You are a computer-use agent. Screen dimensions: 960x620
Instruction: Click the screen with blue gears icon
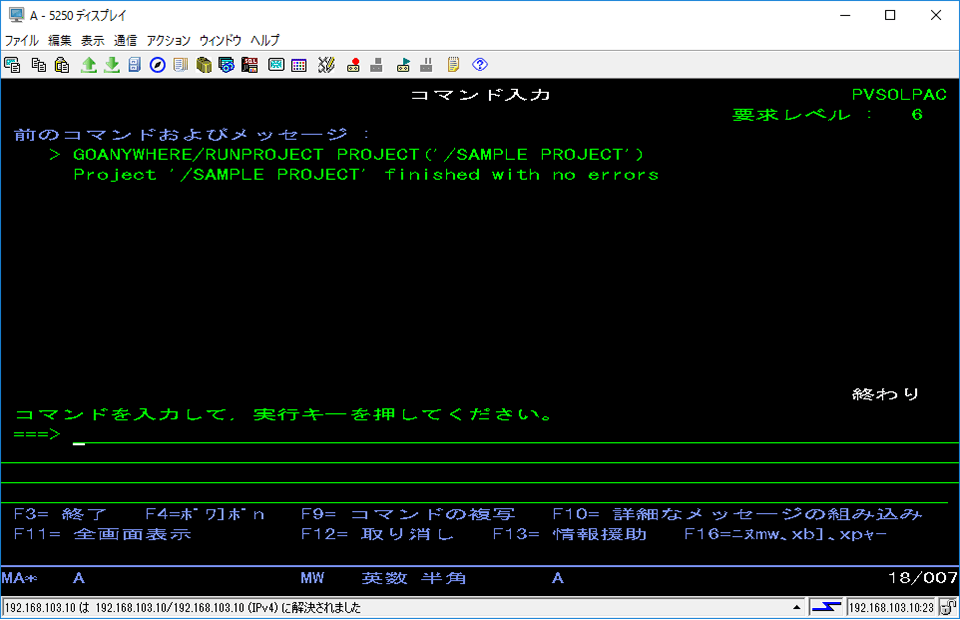point(227,65)
